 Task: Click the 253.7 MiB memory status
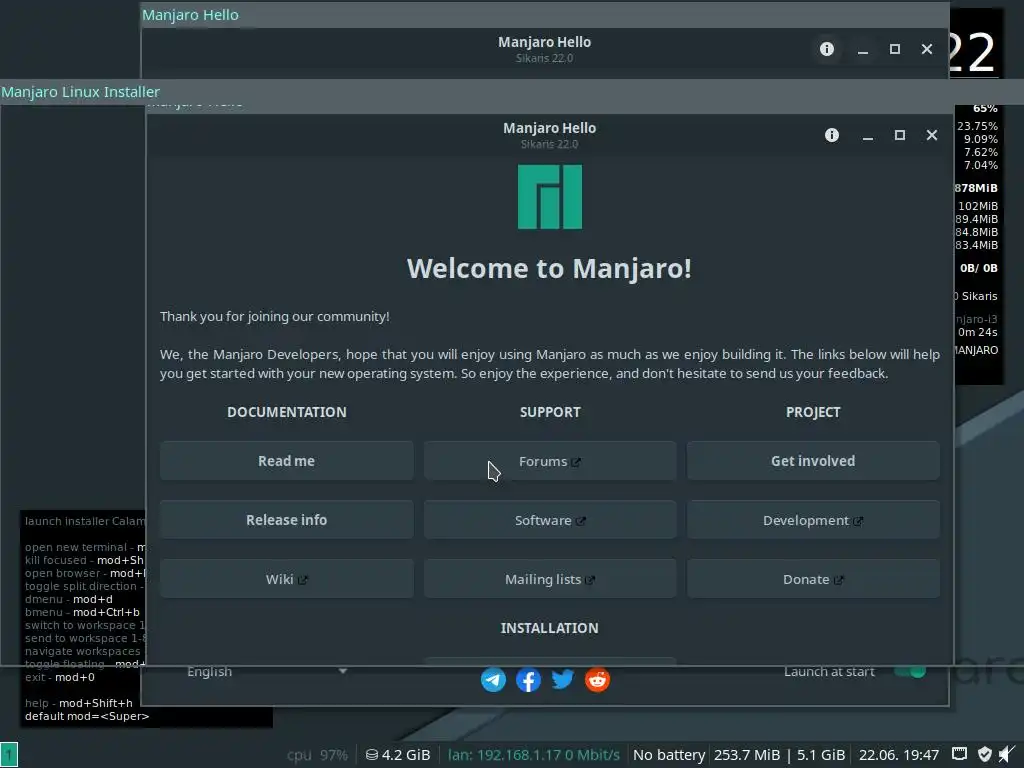746,755
